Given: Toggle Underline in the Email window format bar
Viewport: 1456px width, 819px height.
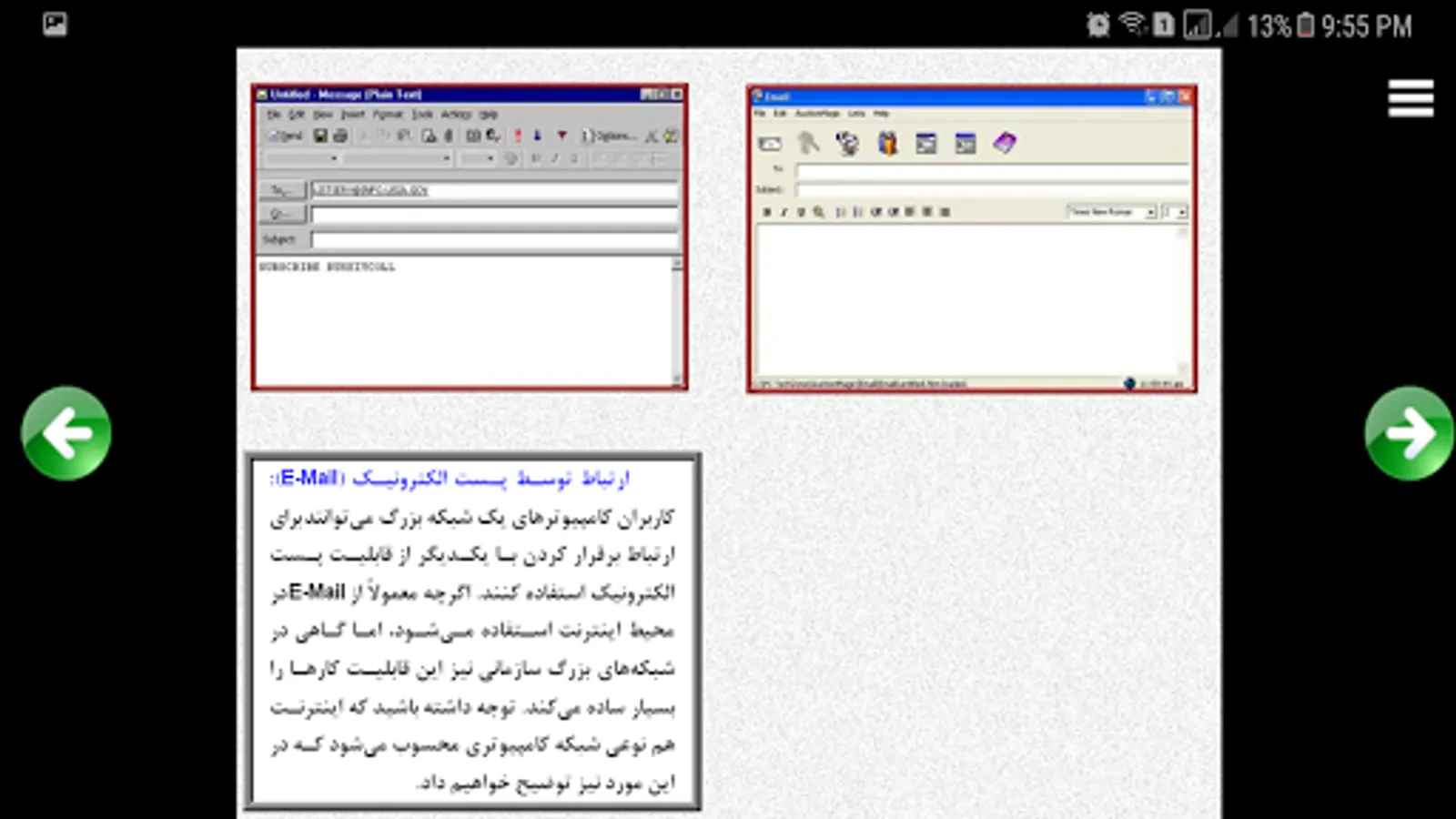Looking at the screenshot, I should pos(801,212).
